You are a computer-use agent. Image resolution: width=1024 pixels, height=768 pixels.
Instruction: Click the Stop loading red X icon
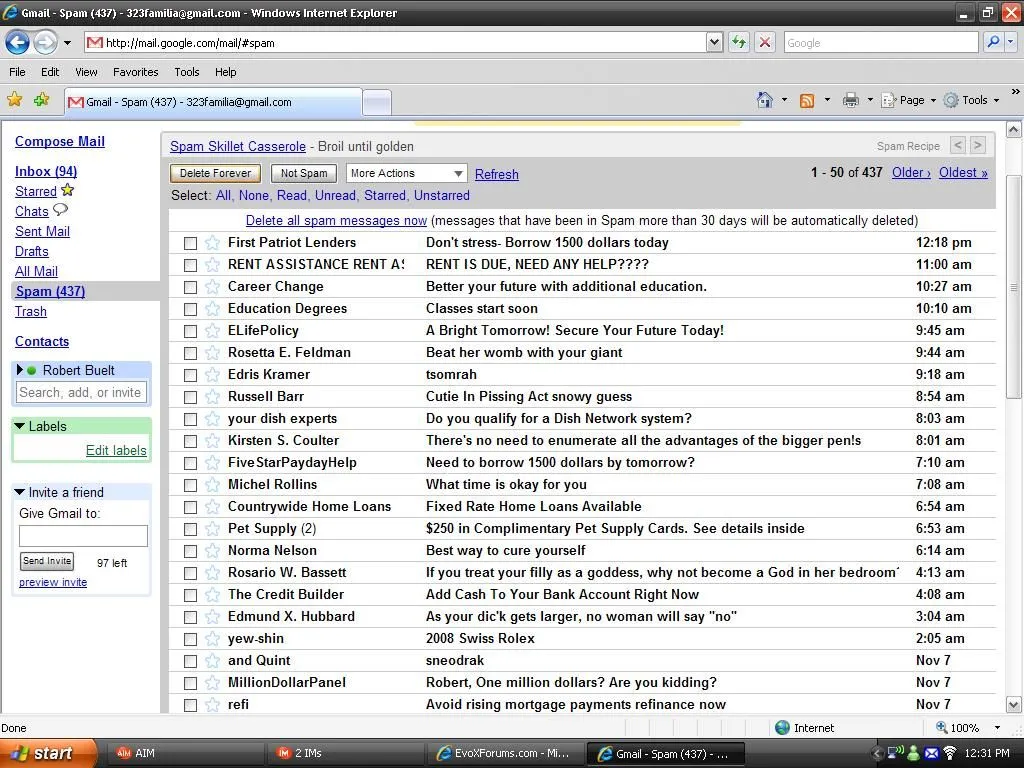(765, 42)
